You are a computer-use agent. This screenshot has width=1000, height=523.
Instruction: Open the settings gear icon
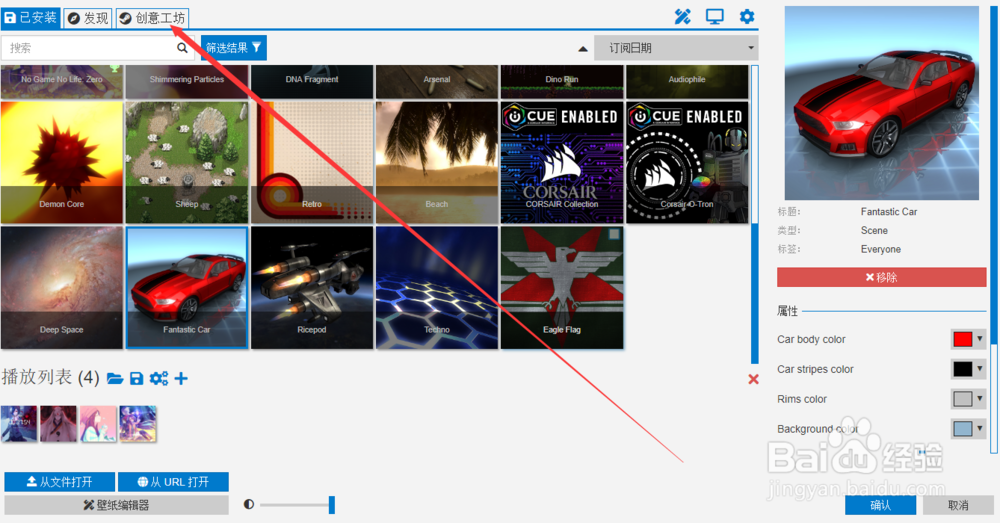tap(747, 17)
